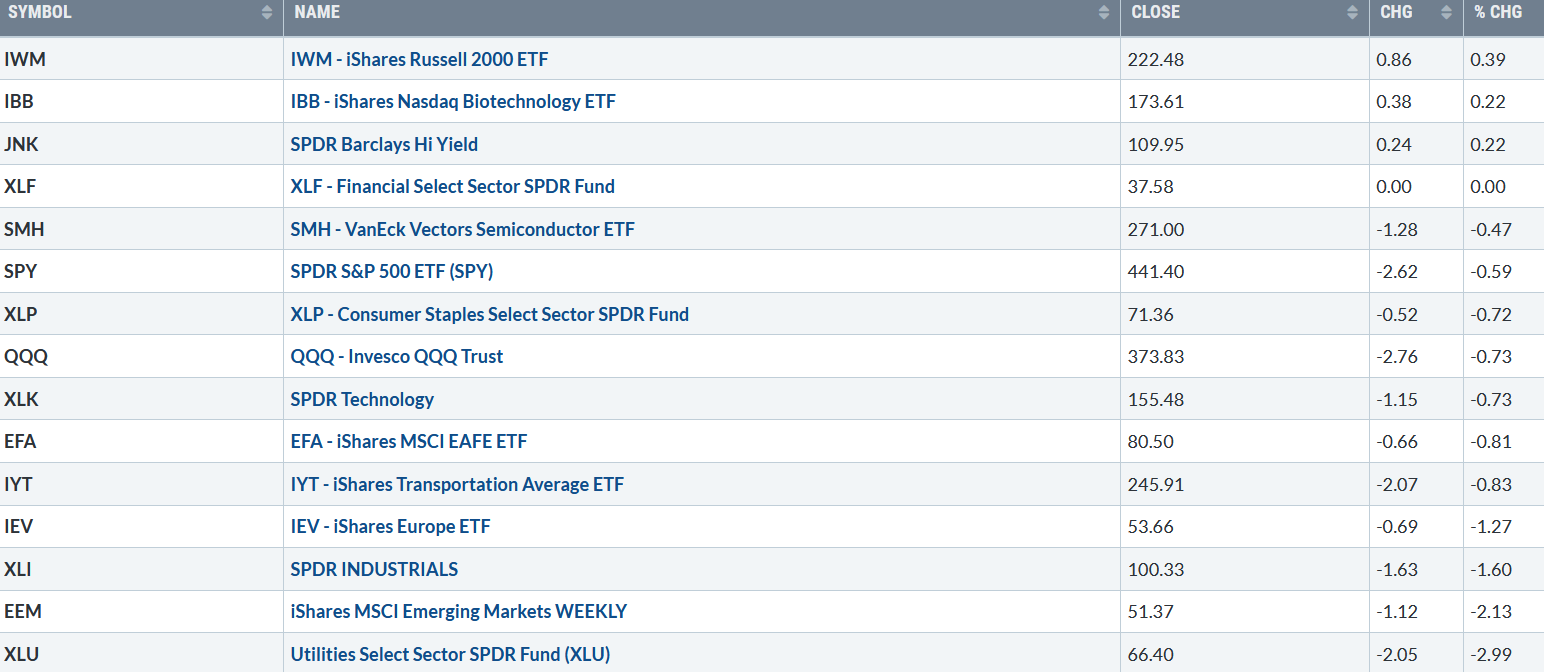
Task: Sort table by the SYMBOL column arrows
Action: coord(266,13)
